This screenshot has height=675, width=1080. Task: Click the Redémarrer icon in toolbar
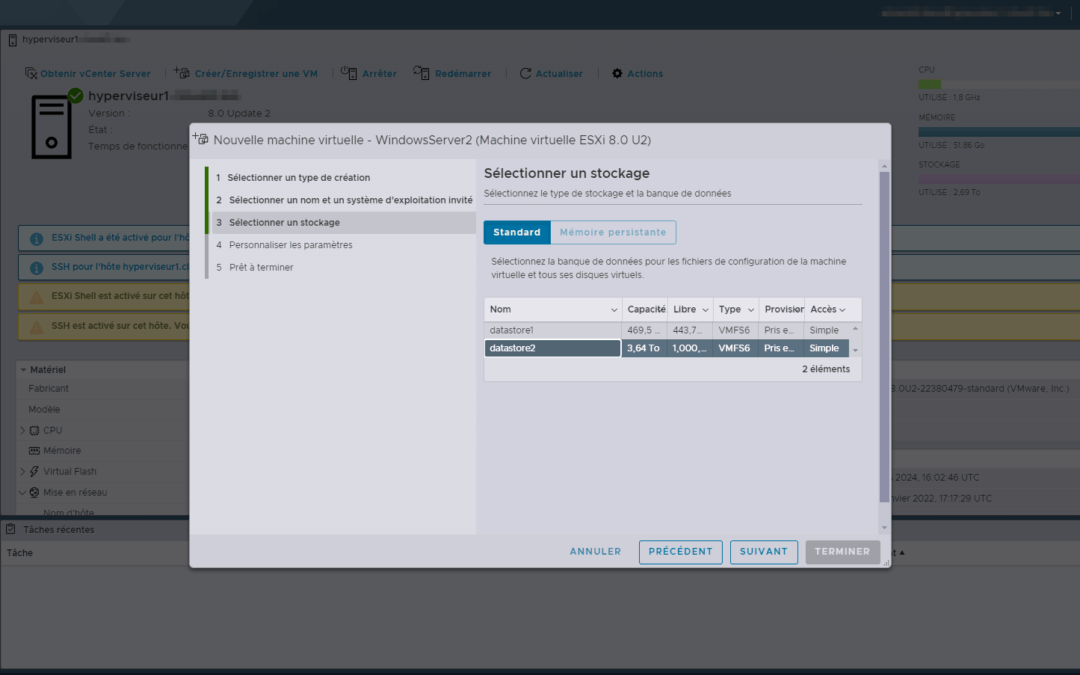point(421,72)
